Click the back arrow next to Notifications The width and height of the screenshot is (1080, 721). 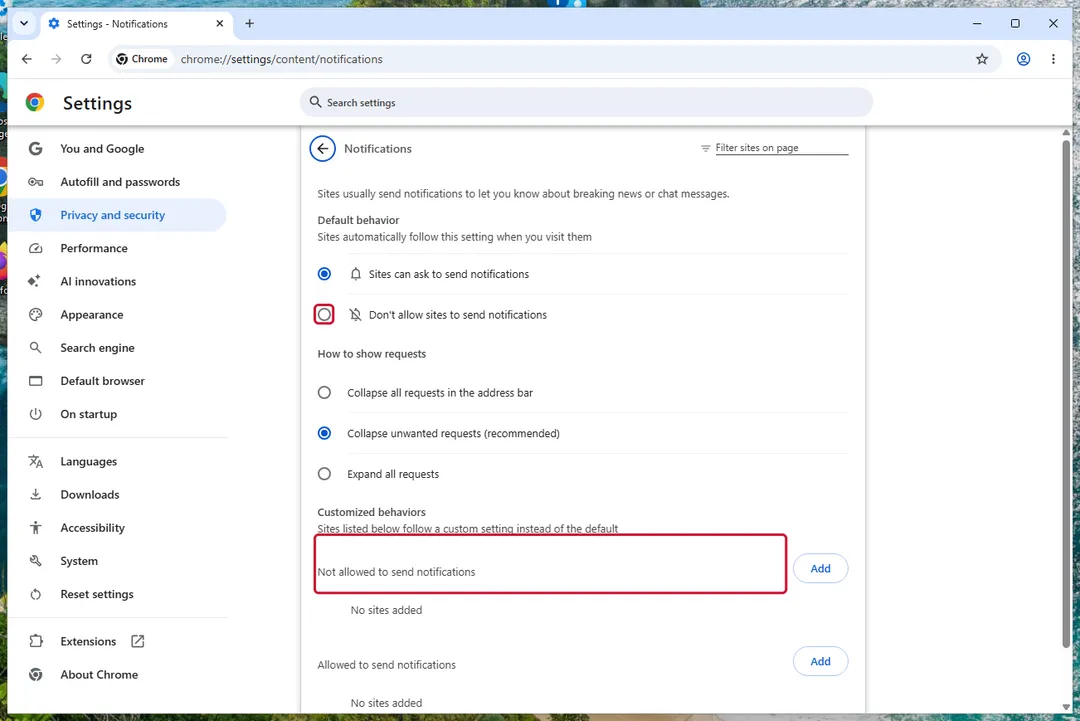click(322, 149)
